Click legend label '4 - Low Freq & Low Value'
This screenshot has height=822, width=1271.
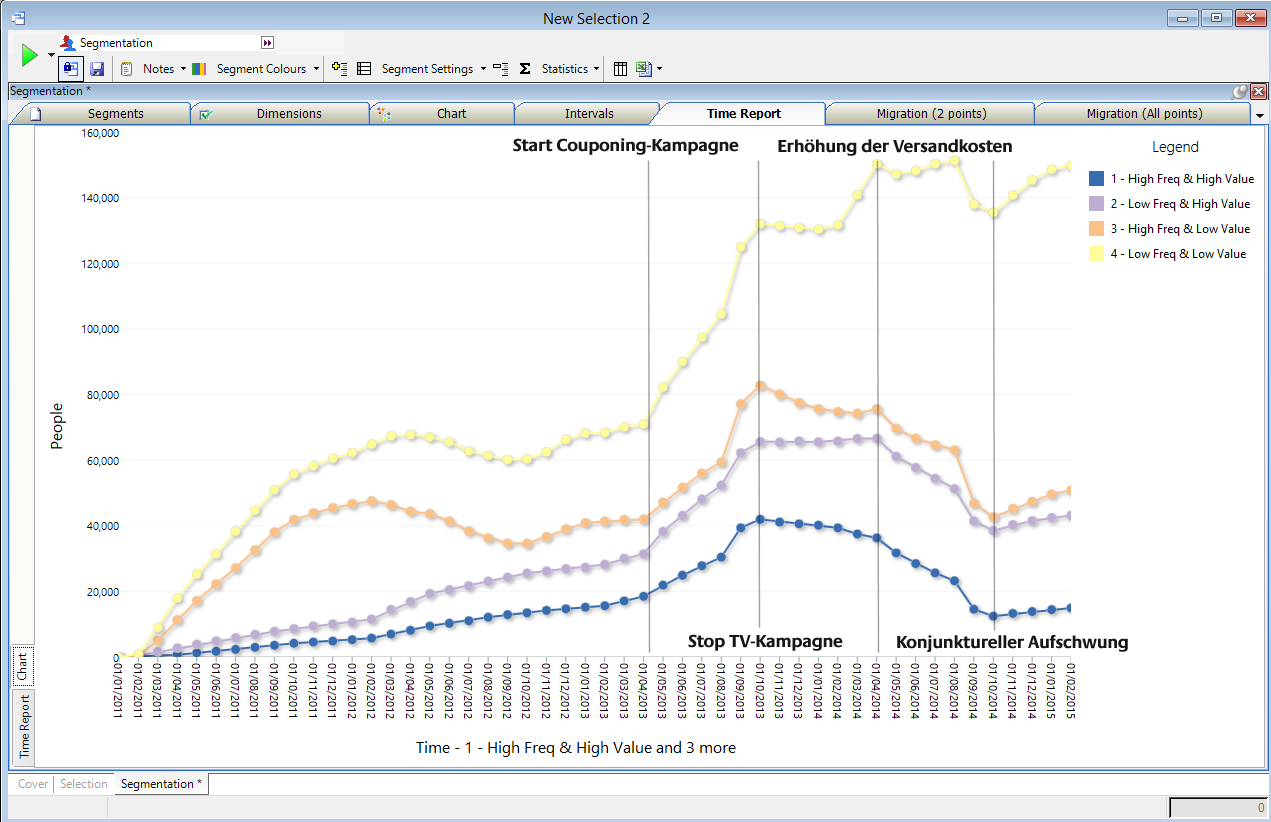coord(1178,254)
